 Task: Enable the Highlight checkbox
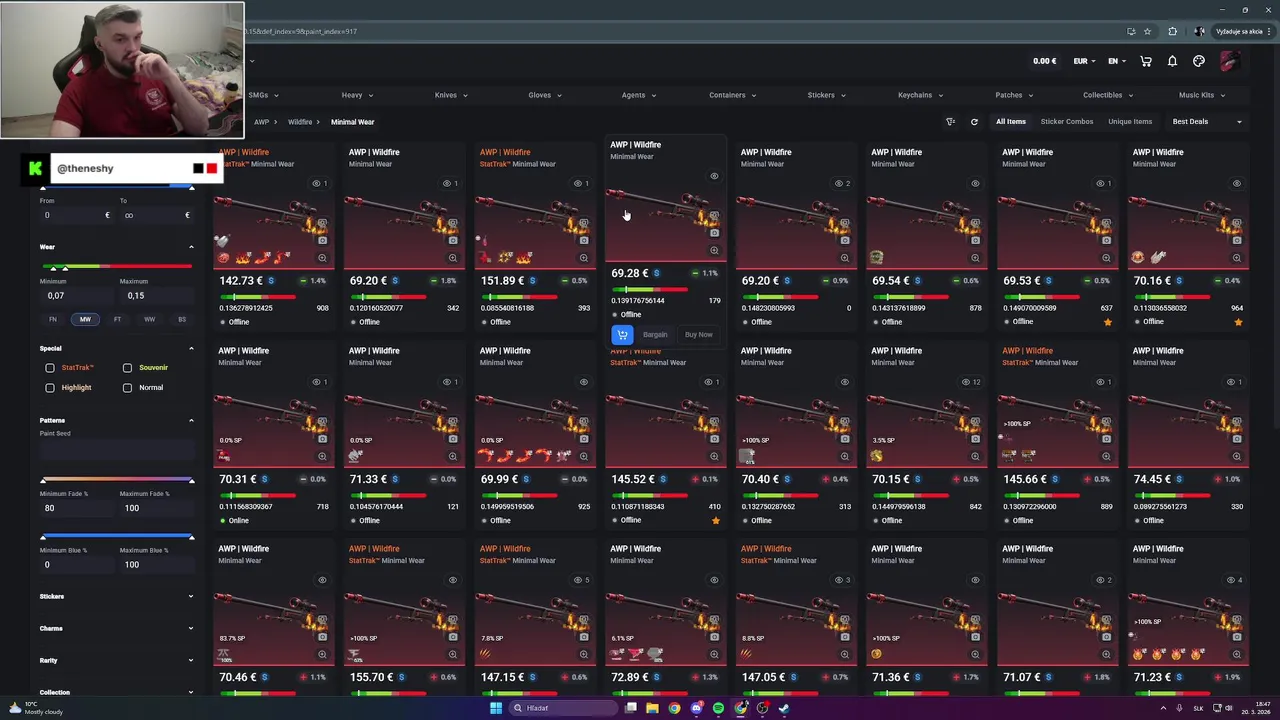click(50, 388)
